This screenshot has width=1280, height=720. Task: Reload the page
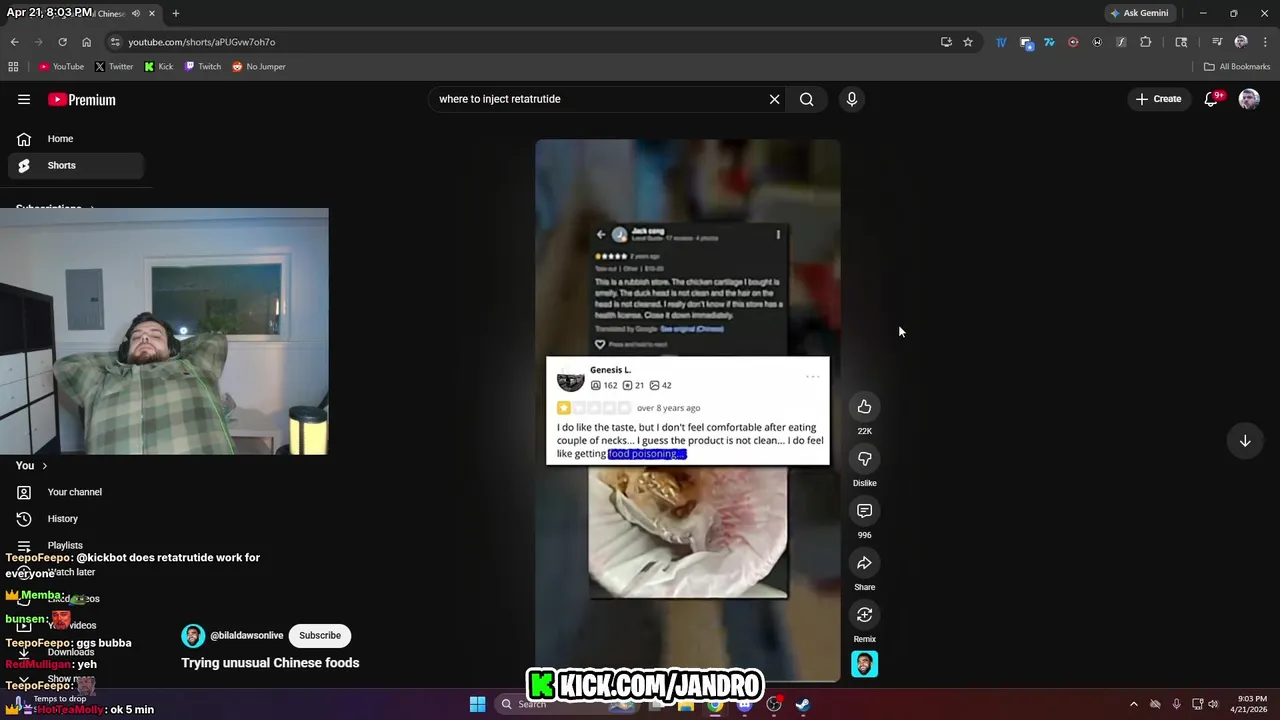[62, 42]
